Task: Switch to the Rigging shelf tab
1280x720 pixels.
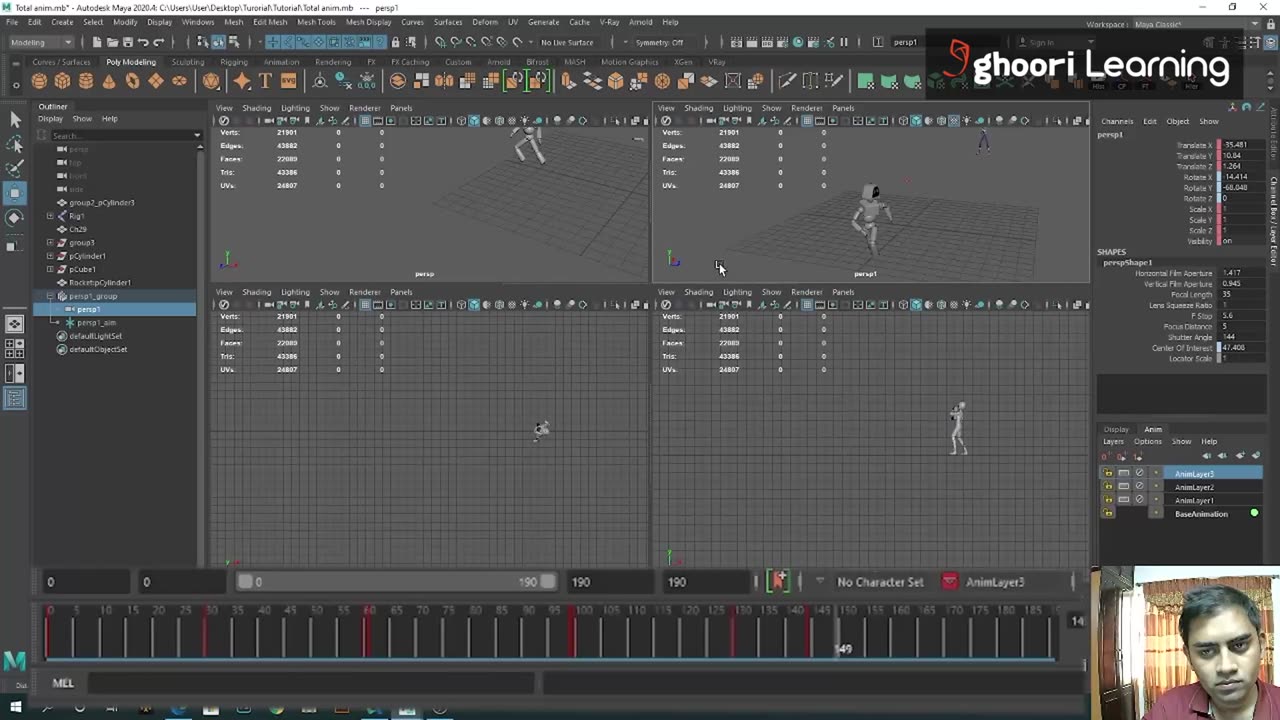Action: [234, 62]
